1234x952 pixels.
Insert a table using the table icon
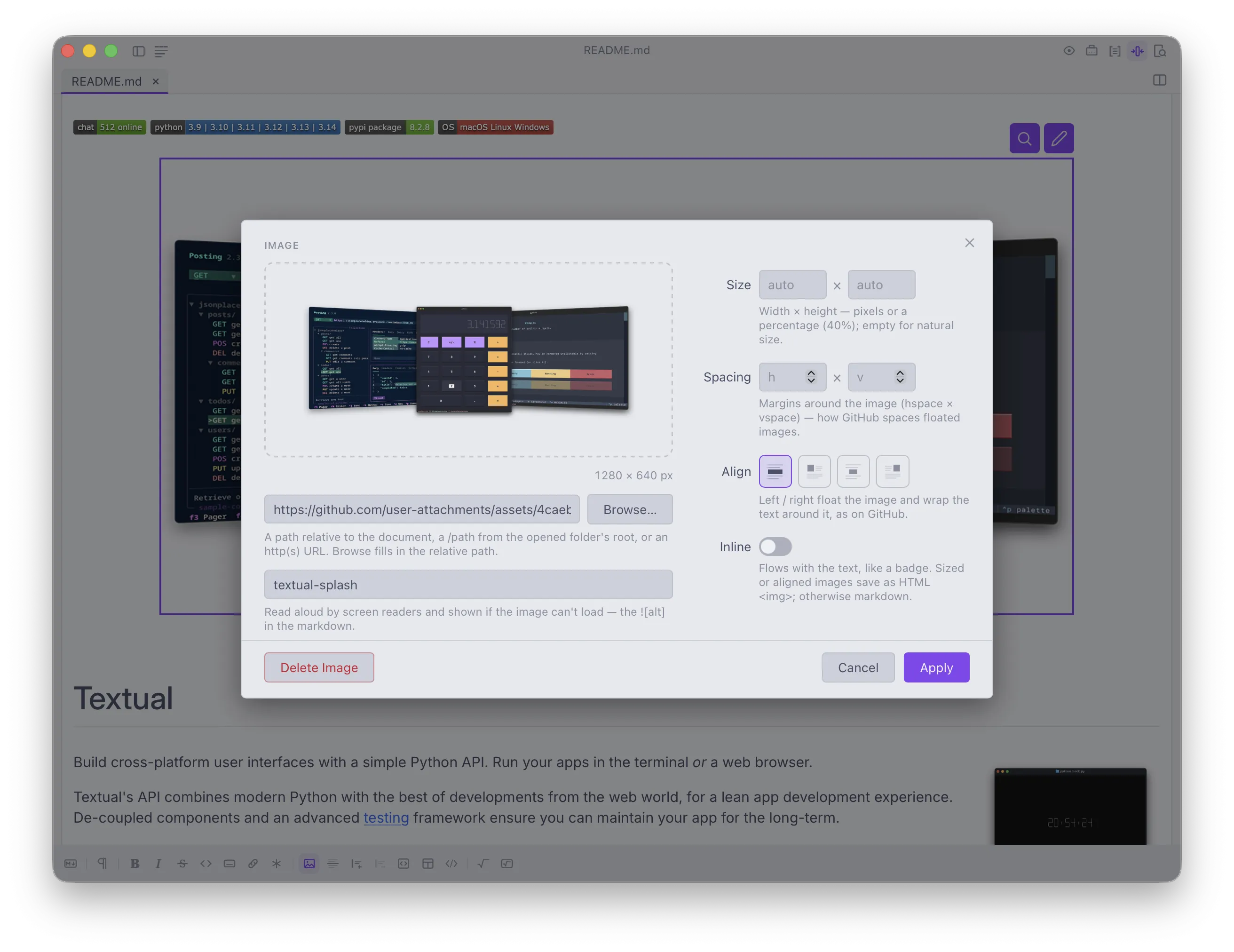coord(428,863)
